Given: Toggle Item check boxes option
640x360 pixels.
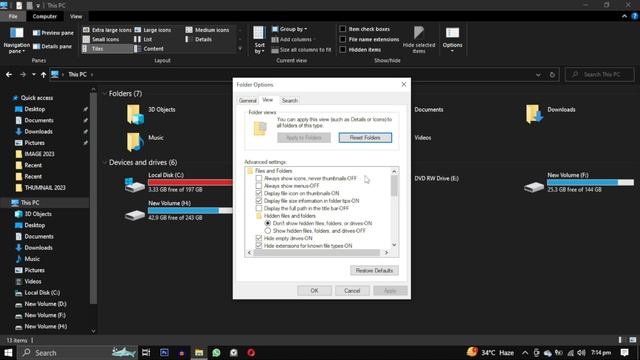Looking at the screenshot, I should tap(342, 29).
